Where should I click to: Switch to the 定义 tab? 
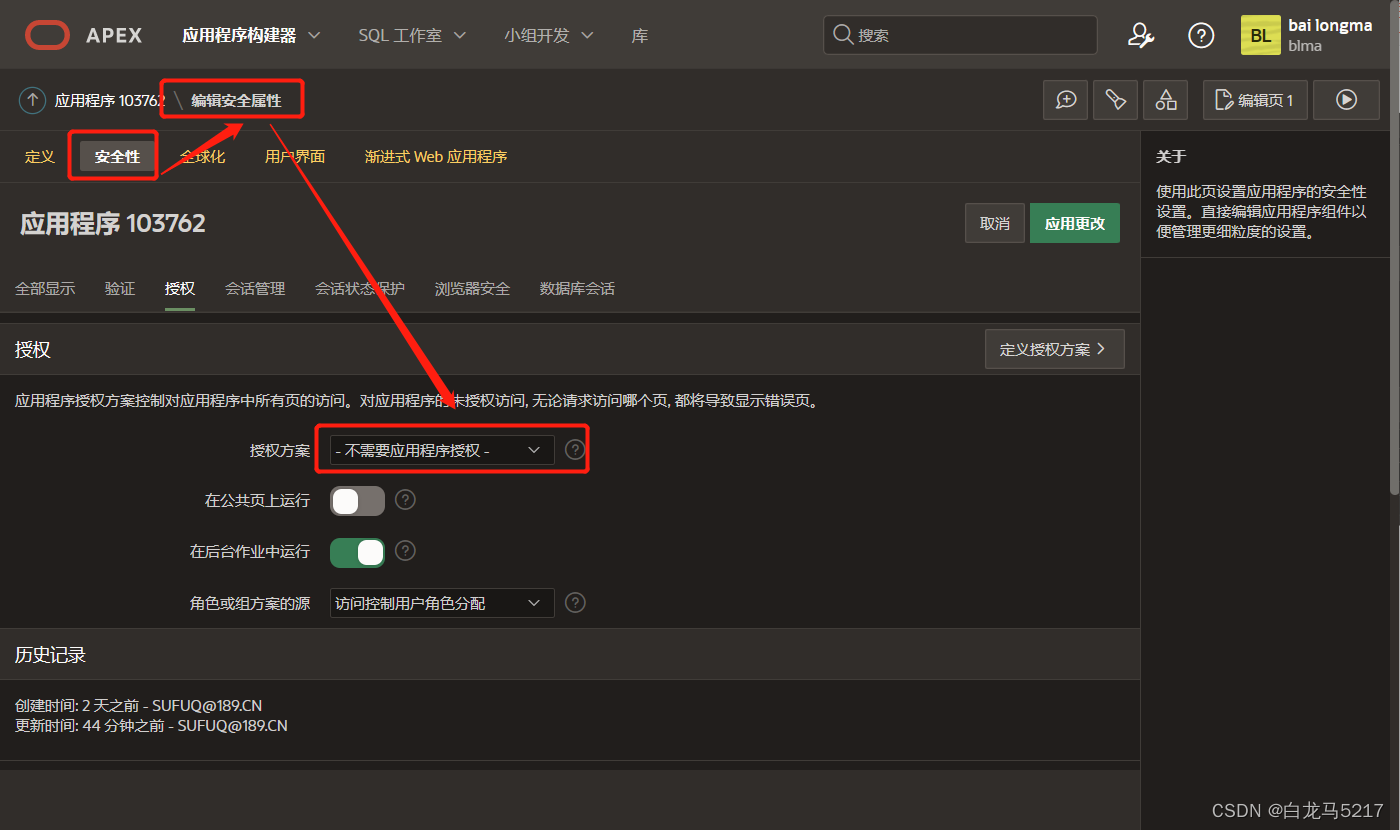[x=40, y=156]
